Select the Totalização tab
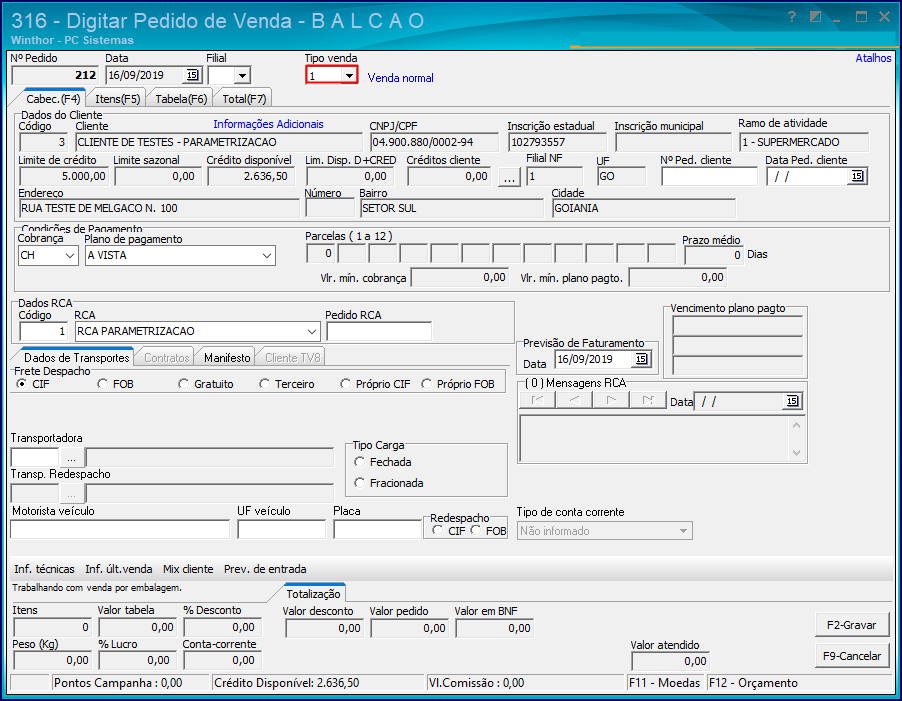Viewport: 902px width, 701px height. click(314, 594)
